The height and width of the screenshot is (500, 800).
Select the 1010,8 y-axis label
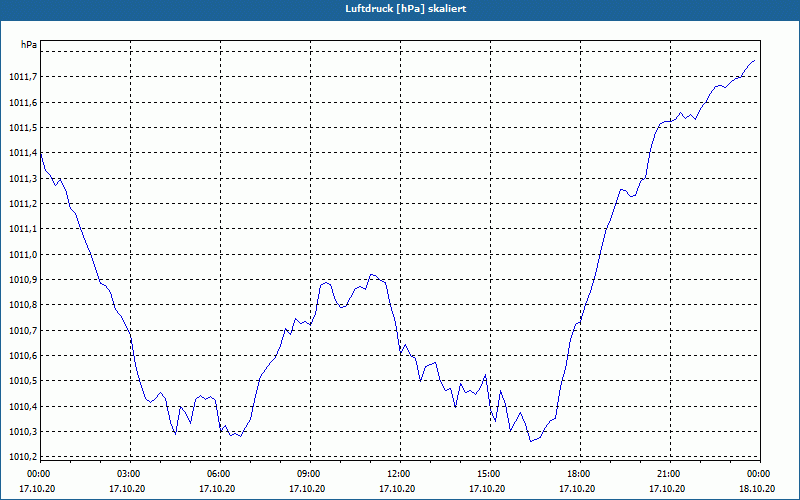[23, 305]
